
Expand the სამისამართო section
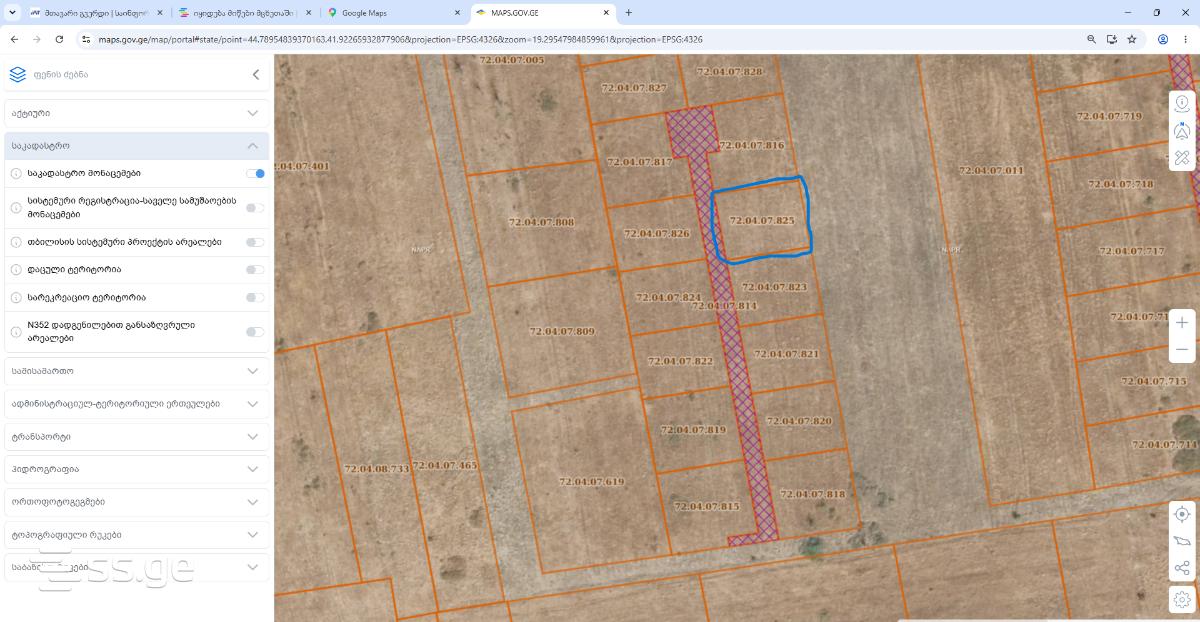coord(137,371)
